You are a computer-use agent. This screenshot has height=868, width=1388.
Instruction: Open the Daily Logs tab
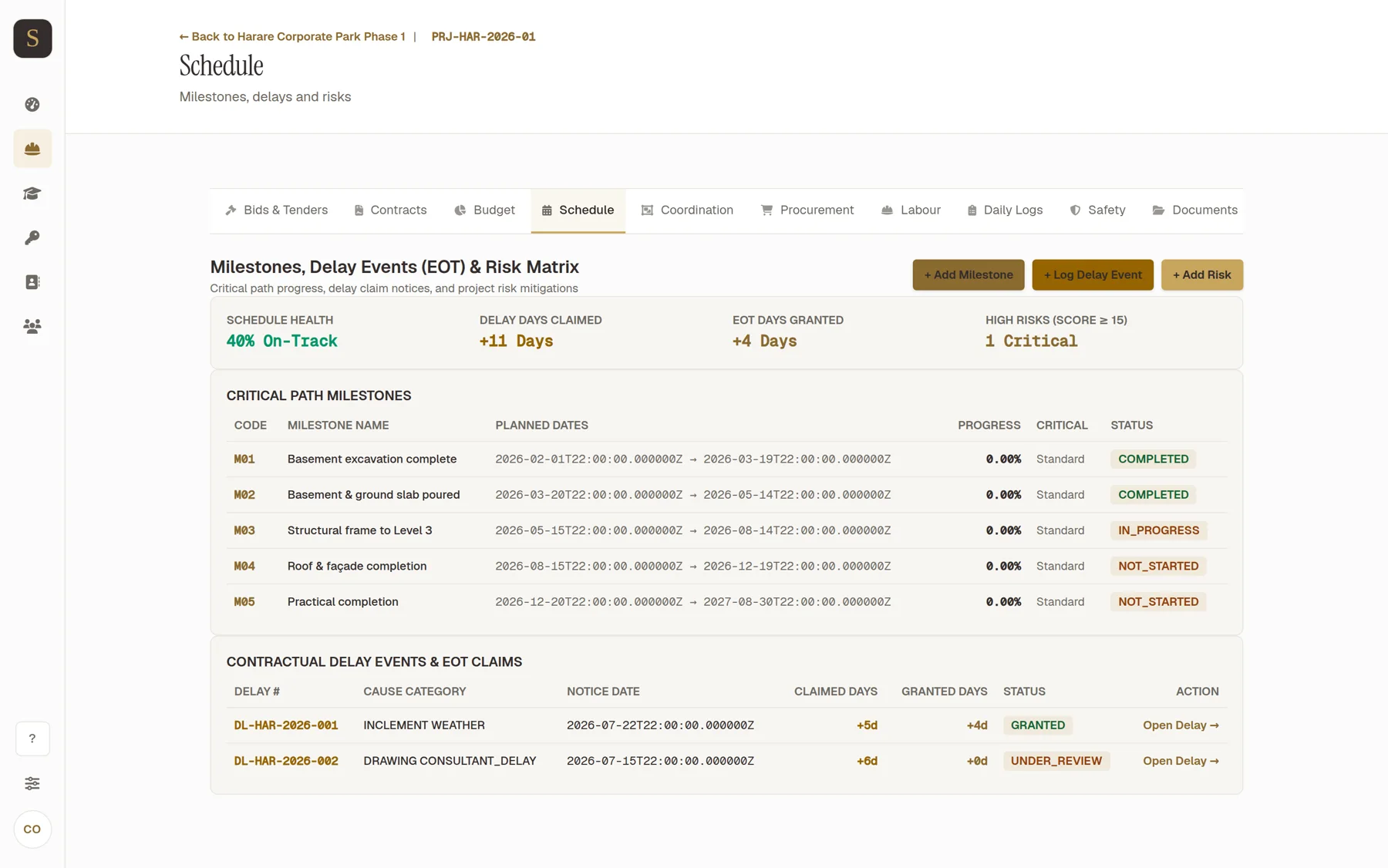point(1005,210)
